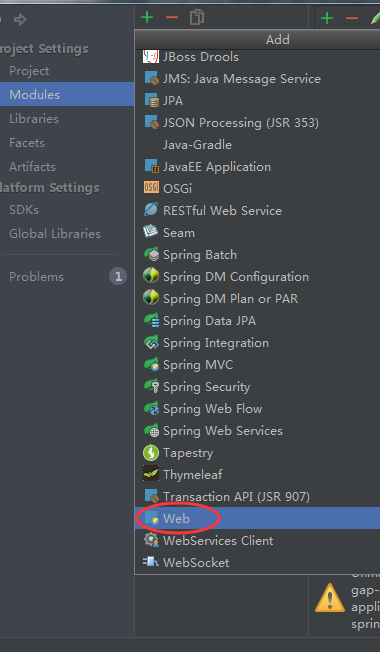Click the right panel red minus icon
Image resolution: width=380 pixels, height=652 pixels.
pyautogui.click(x=352, y=18)
